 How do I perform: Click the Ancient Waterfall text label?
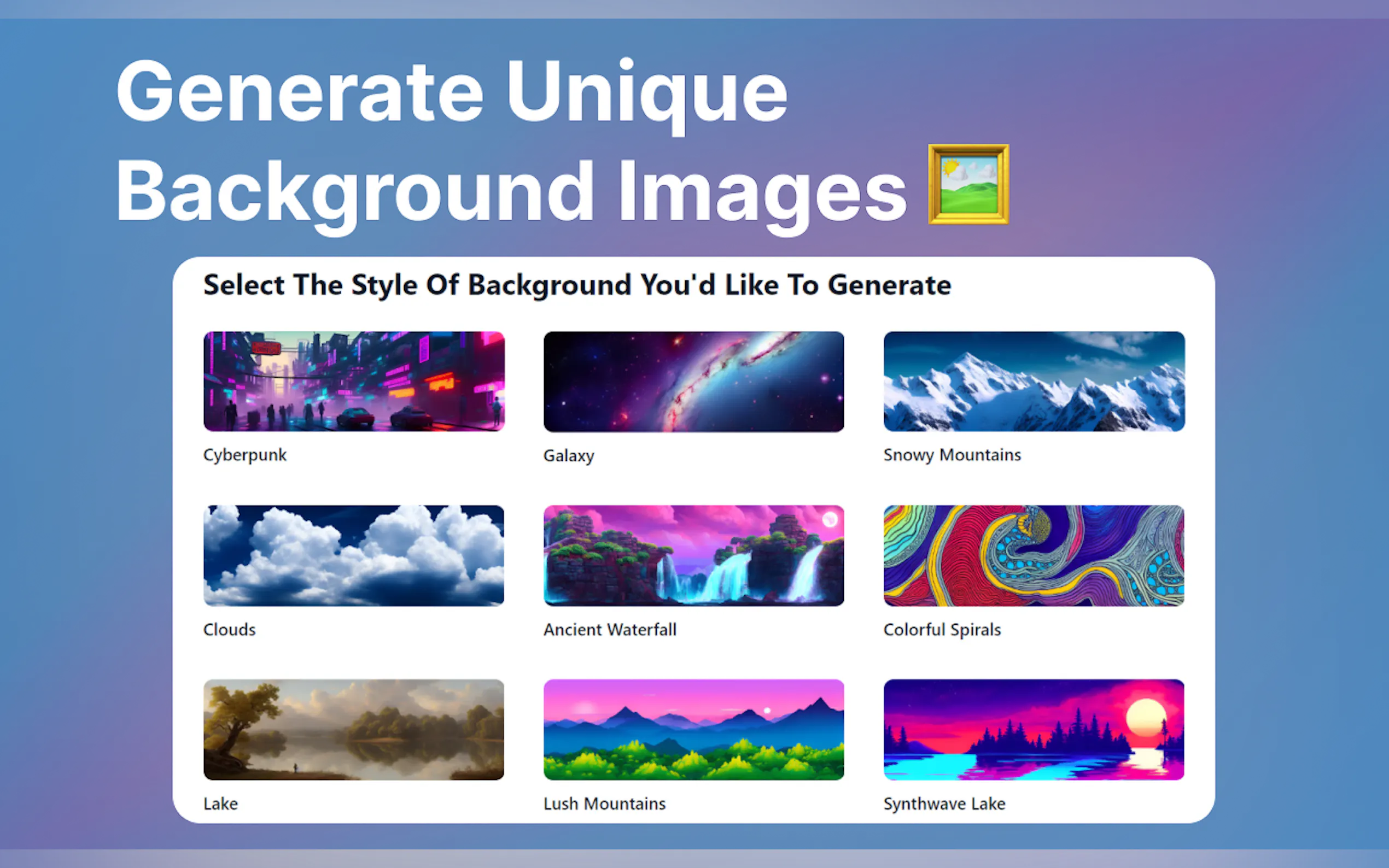[610, 629]
